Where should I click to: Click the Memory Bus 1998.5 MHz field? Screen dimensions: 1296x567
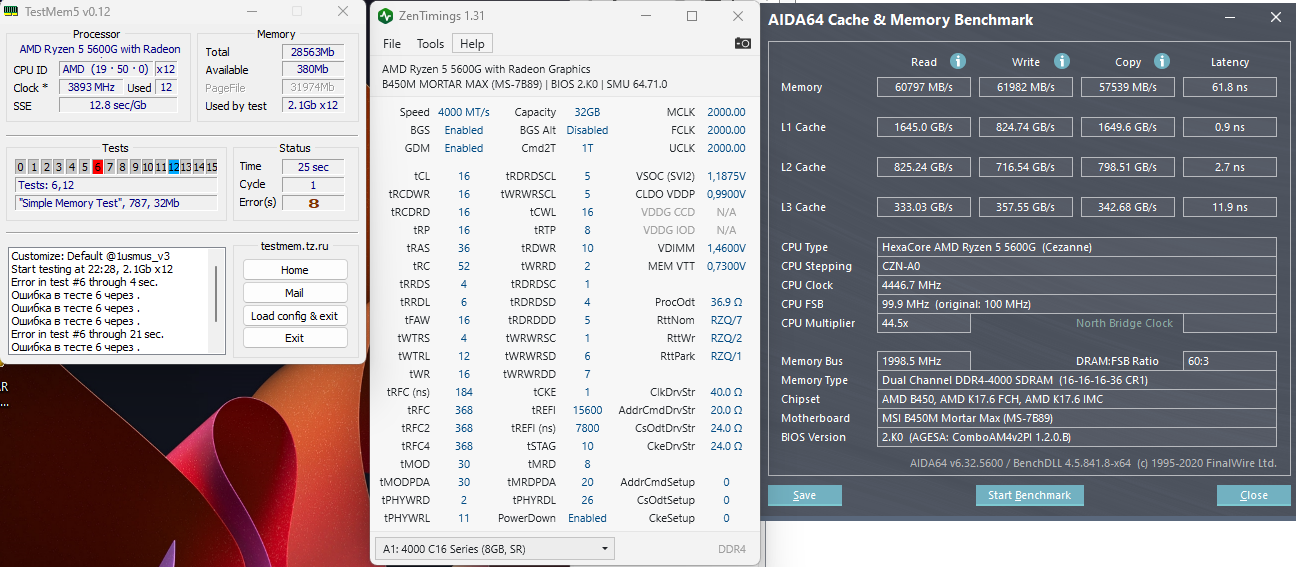point(924,361)
